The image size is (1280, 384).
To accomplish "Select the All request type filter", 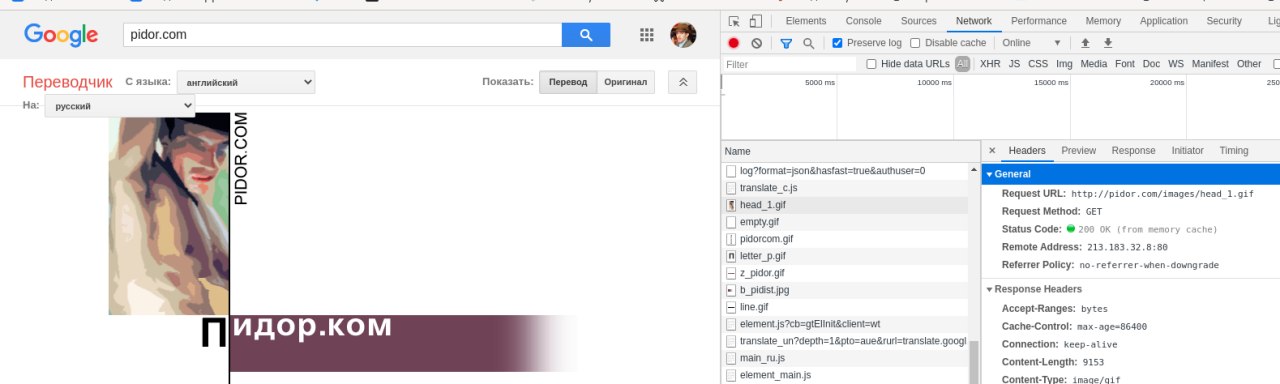I will click(x=962, y=64).
